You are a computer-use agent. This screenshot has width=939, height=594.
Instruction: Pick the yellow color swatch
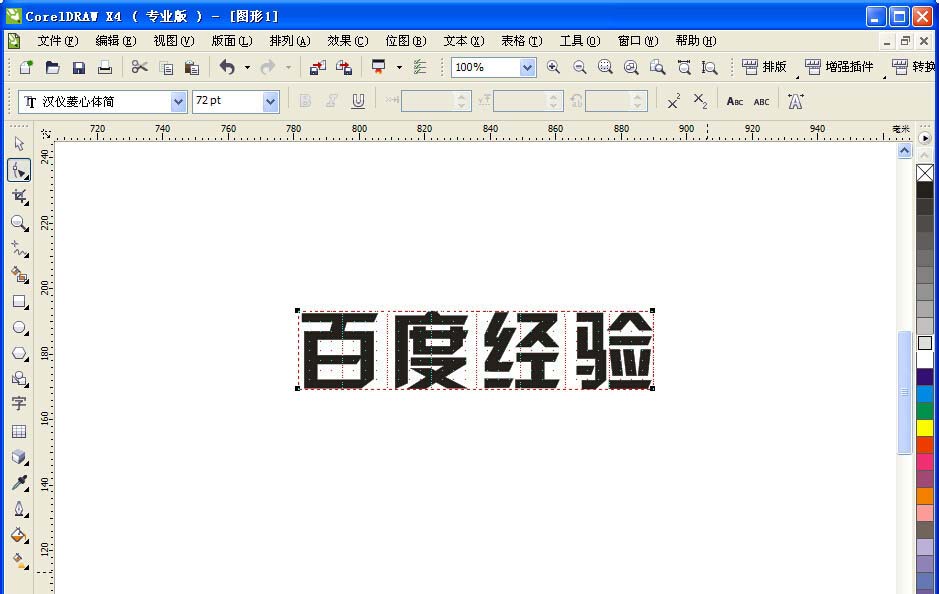coord(925,428)
